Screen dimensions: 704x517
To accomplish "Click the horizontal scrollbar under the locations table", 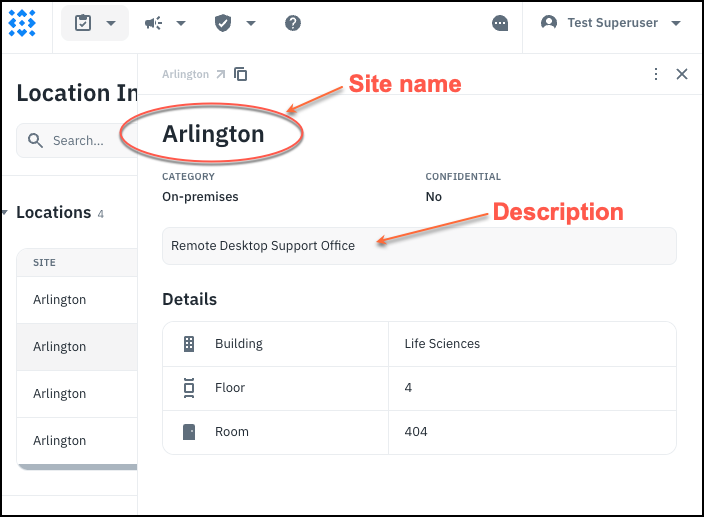I will 77,466.
